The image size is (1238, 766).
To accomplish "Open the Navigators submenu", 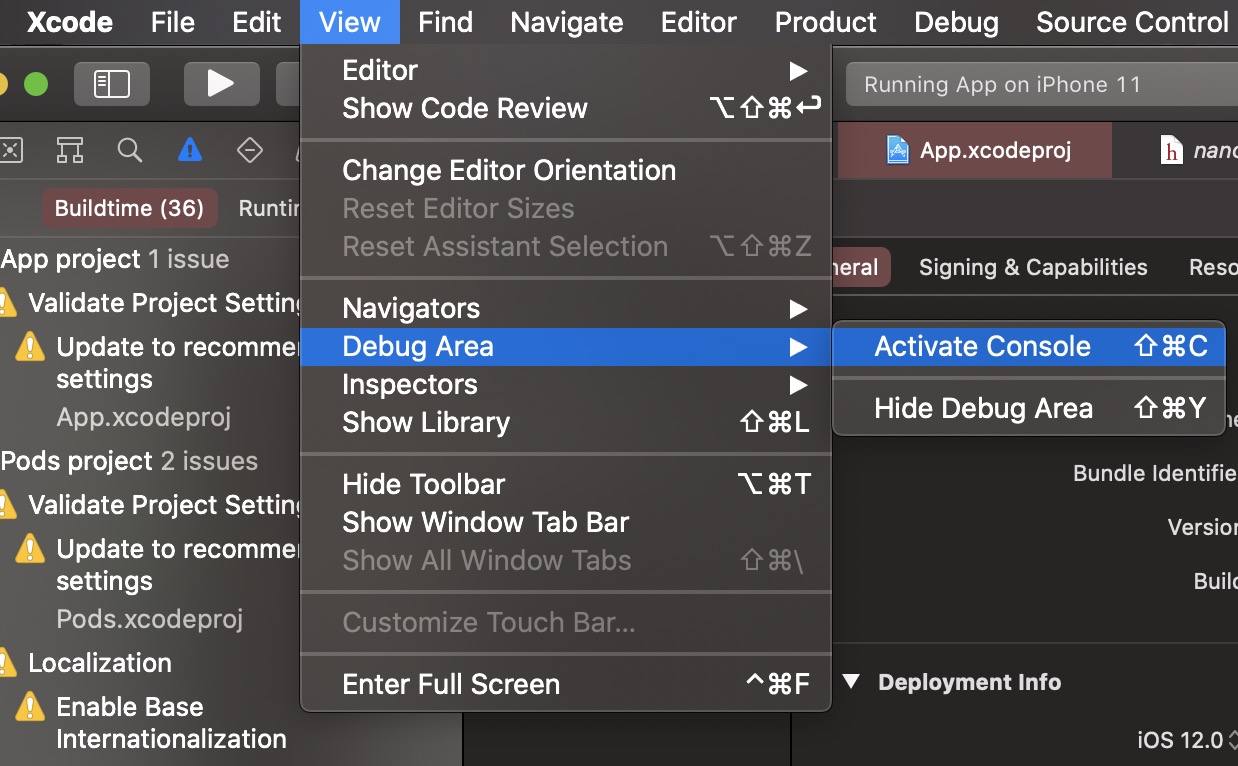I will [411, 307].
